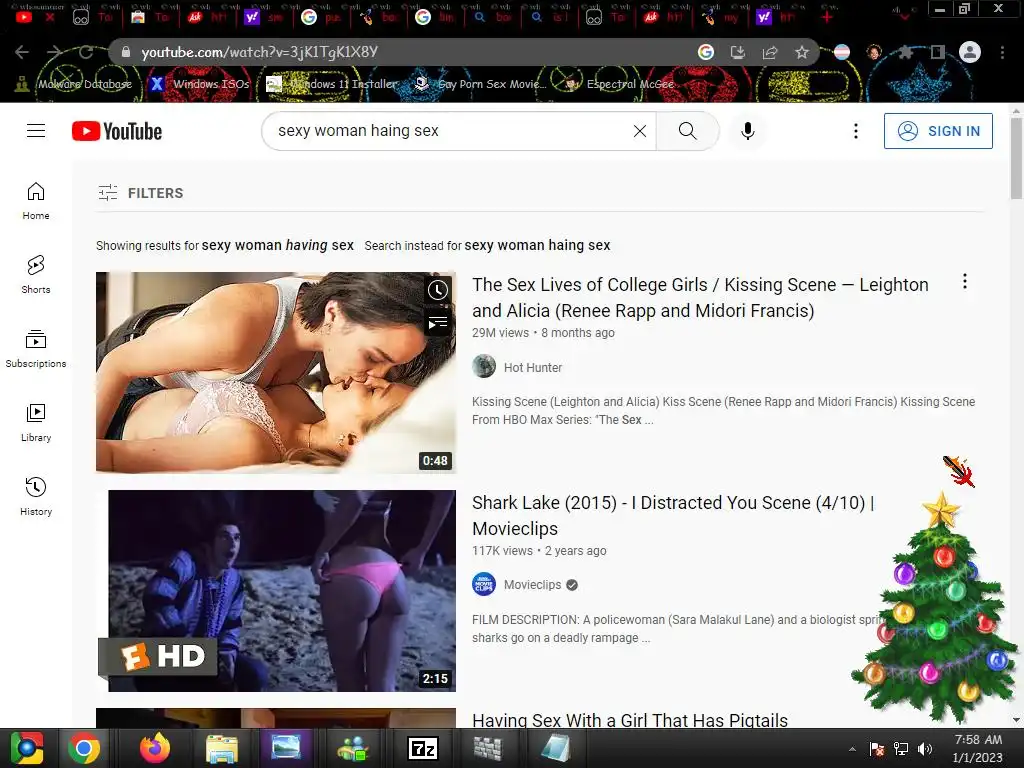The image size is (1024, 768).
Task: Open Google Chrome from the taskbar
Action: [x=84, y=749]
